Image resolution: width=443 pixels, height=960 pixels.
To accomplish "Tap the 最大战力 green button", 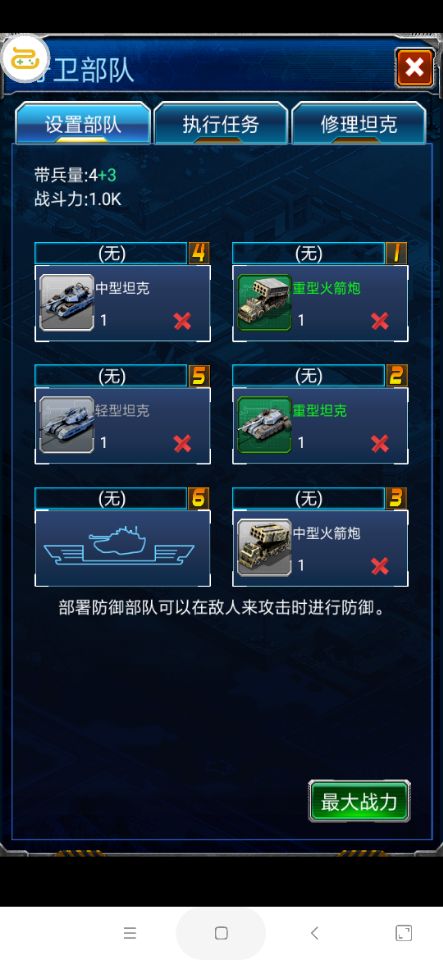I will pos(359,801).
